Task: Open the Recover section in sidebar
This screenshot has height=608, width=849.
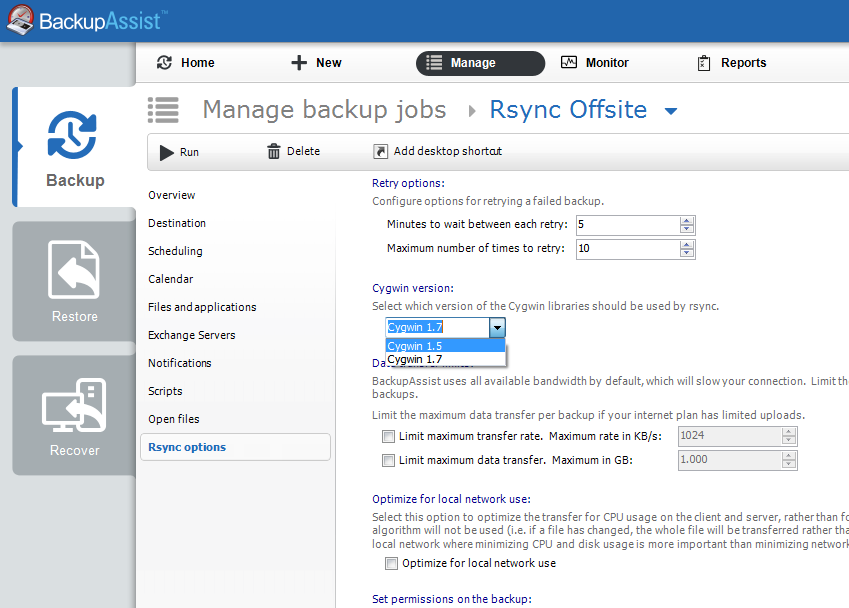Action: 75,415
